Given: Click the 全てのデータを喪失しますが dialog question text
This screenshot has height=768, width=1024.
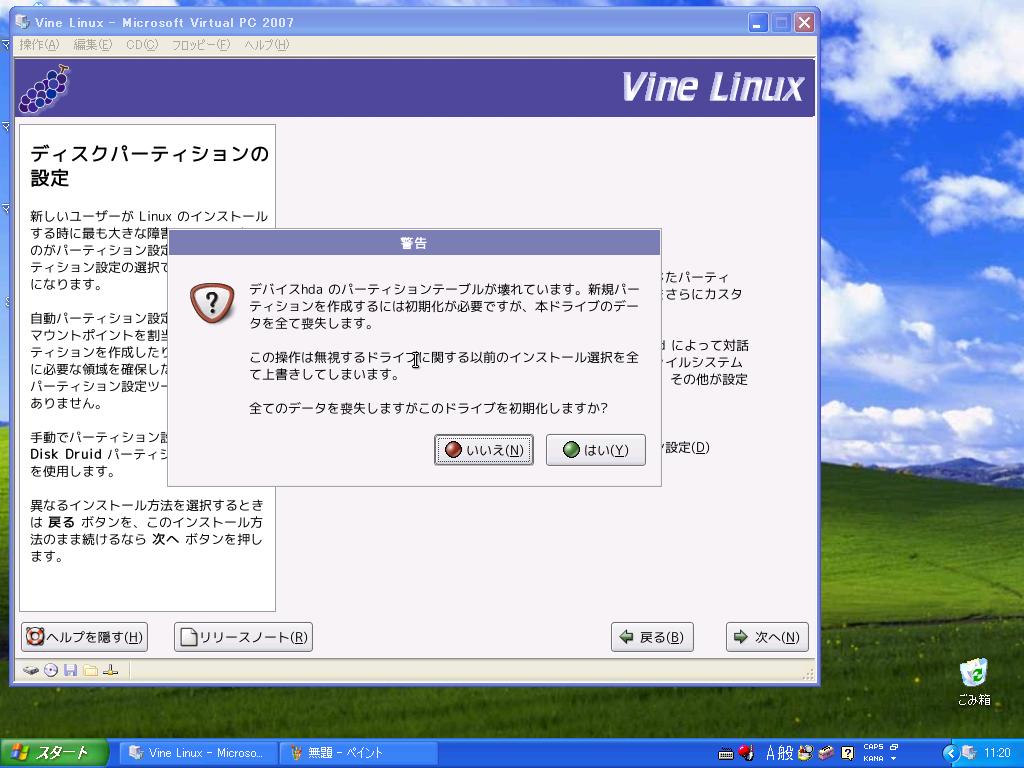Looking at the screenshot, I should (x=428, y=408).
